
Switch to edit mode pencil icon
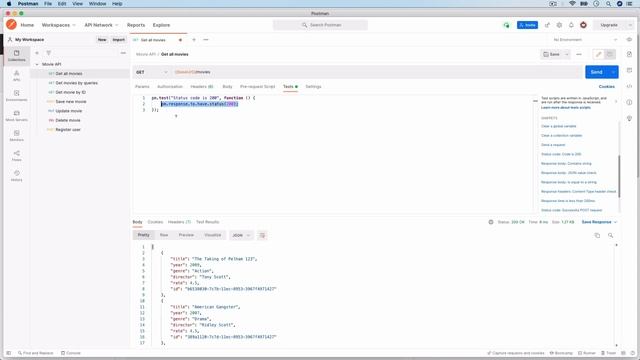point(598,54)
